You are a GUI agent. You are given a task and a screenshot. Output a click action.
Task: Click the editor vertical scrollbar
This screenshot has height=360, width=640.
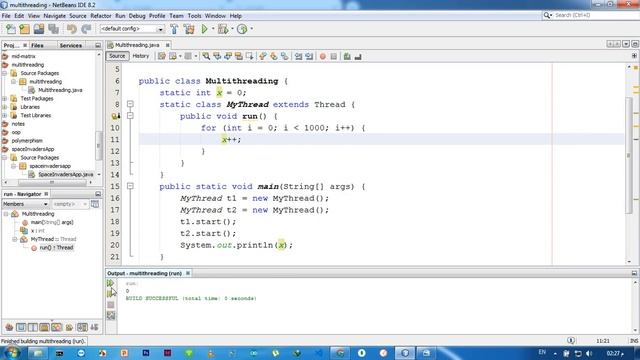[x=629, y=155]
